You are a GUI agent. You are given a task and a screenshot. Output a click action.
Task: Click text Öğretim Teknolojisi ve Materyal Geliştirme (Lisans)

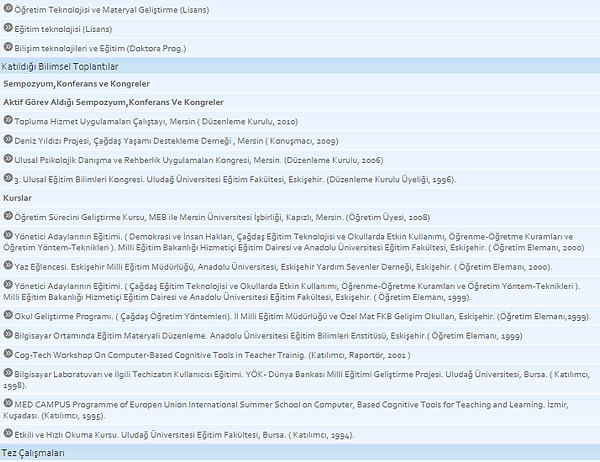pos(112,10)
